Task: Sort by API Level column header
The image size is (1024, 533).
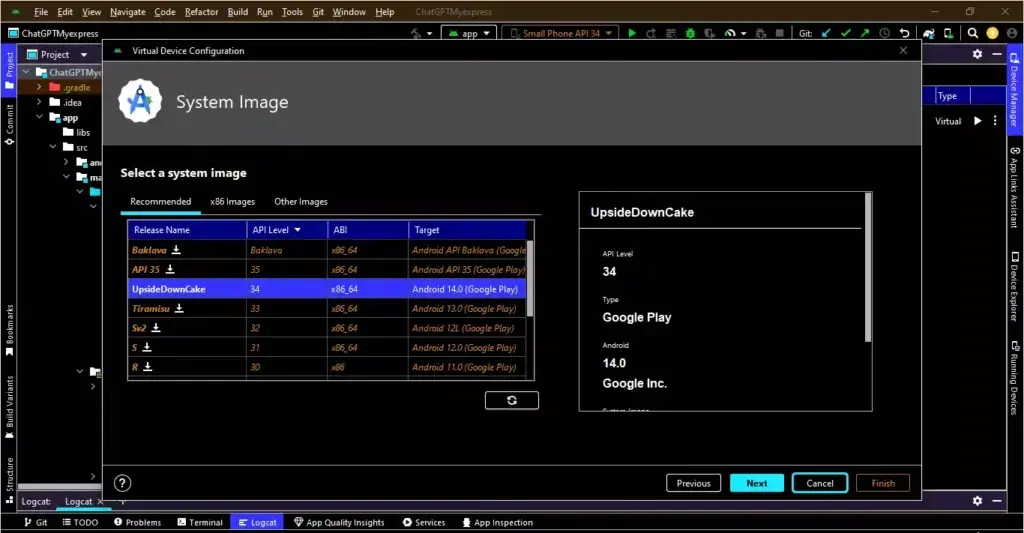Action: pos(287,230)
